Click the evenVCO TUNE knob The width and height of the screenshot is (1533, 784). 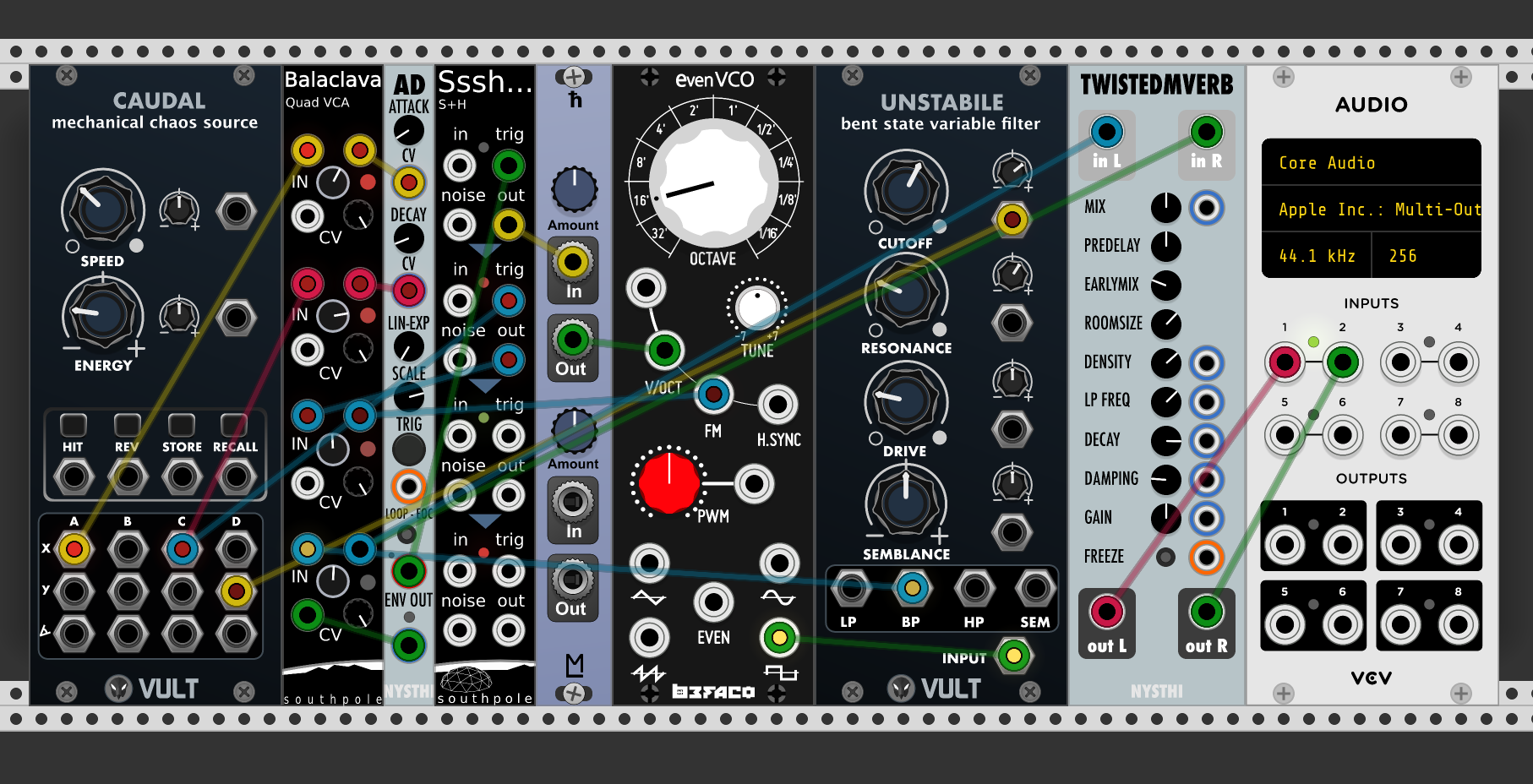click(x=756, y=307)
